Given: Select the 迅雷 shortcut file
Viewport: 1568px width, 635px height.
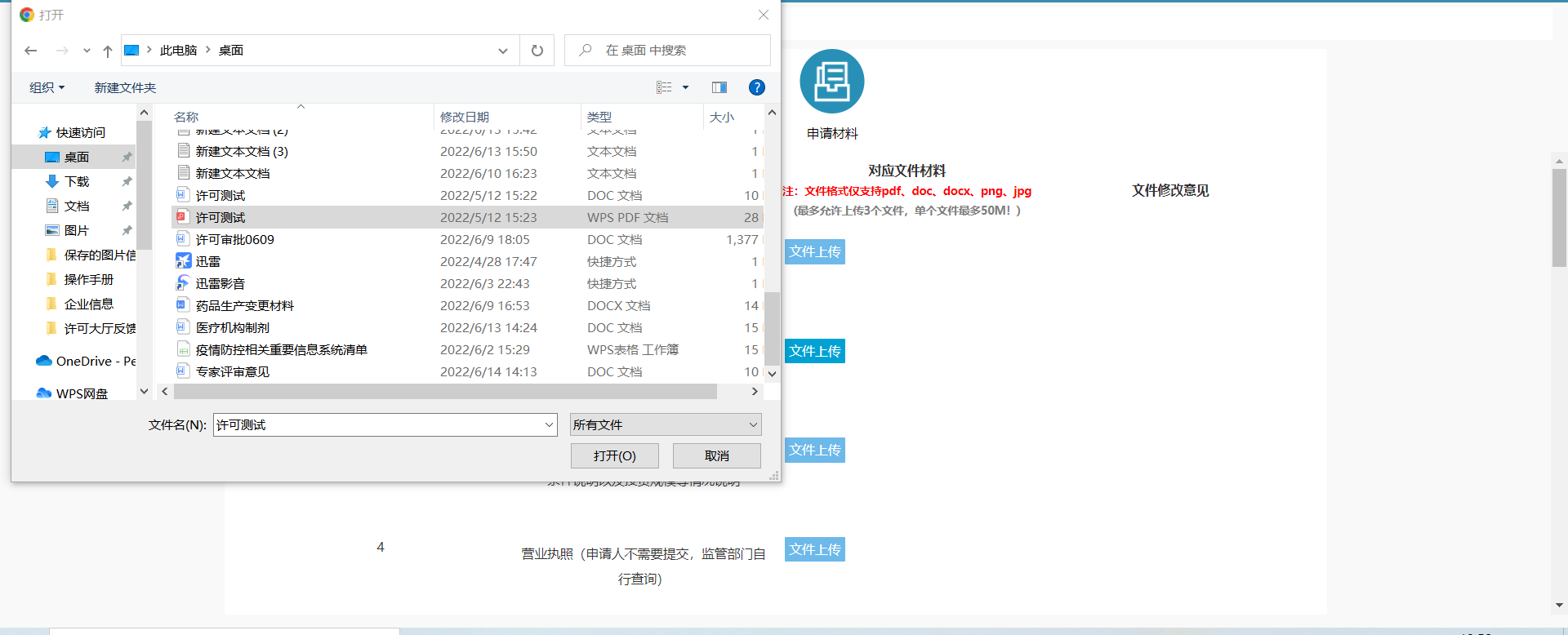Looking at the screenshot, I should [x=208, y=262].
